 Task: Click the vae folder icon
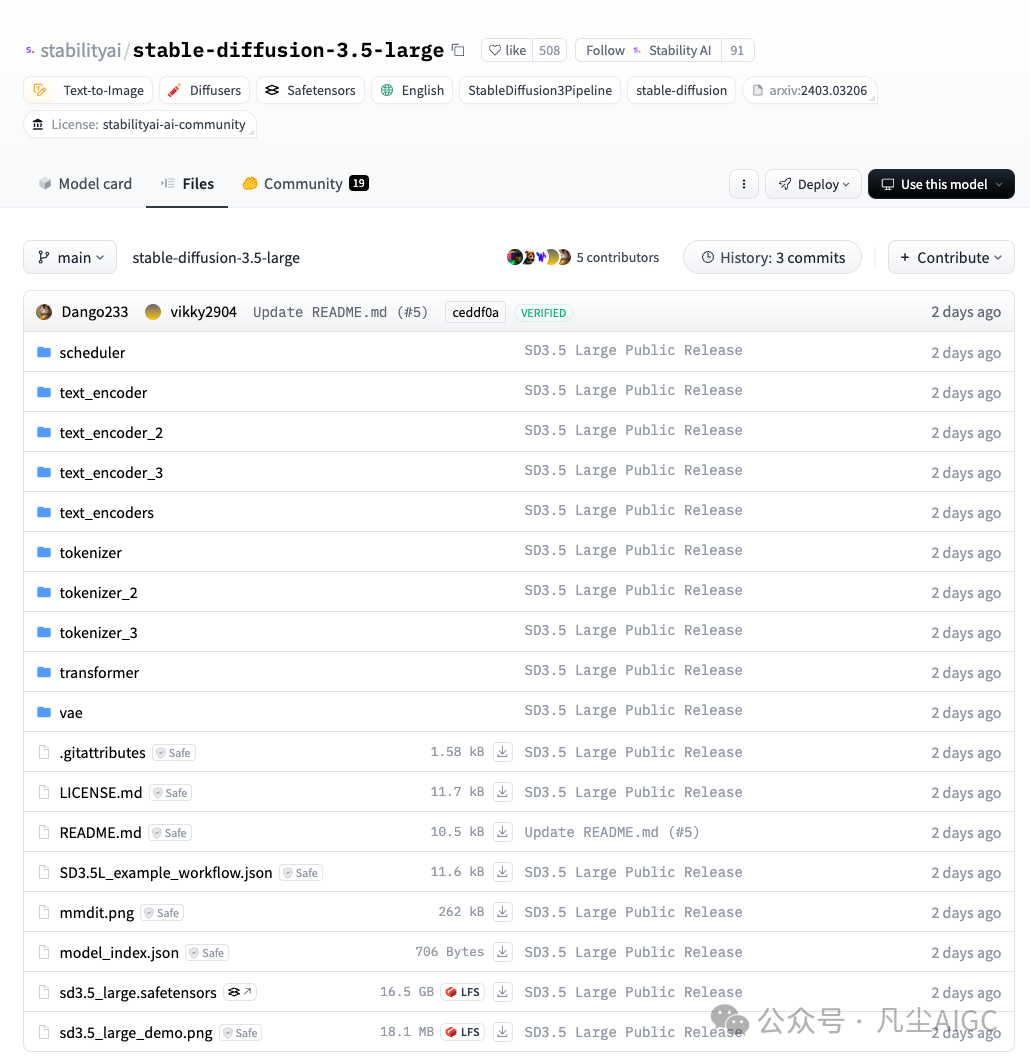[x=44, y=712]
